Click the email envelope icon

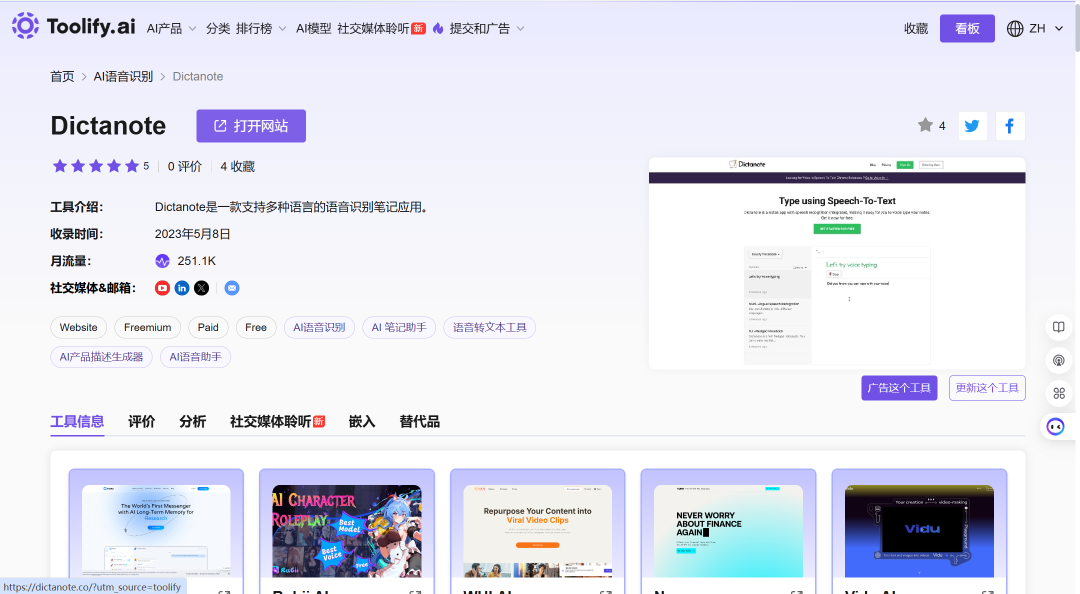pos(232,288)
